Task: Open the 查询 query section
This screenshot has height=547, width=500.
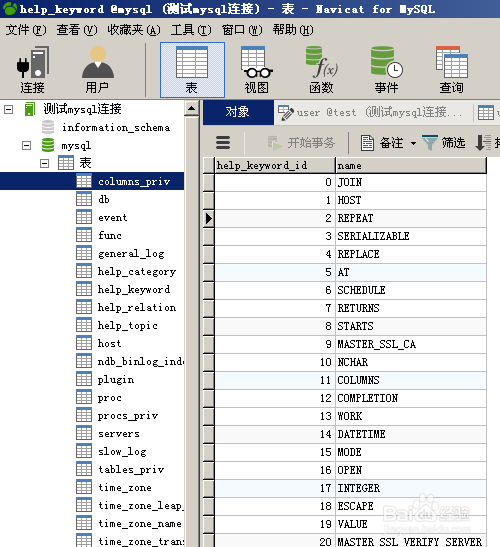Action: pyautogui.click(x=452, y=70)
